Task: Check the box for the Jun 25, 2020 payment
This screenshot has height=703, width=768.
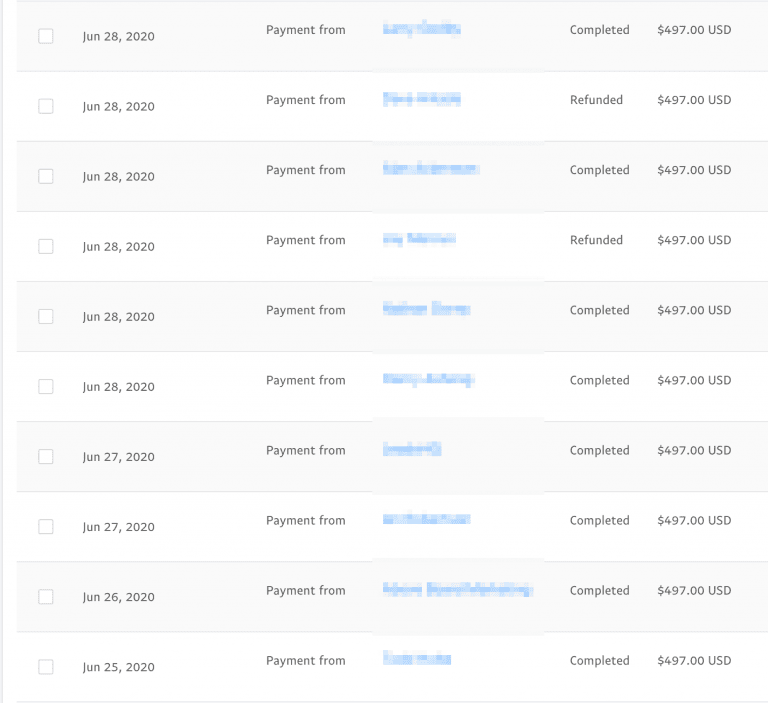Action: (x=46, y=667)
